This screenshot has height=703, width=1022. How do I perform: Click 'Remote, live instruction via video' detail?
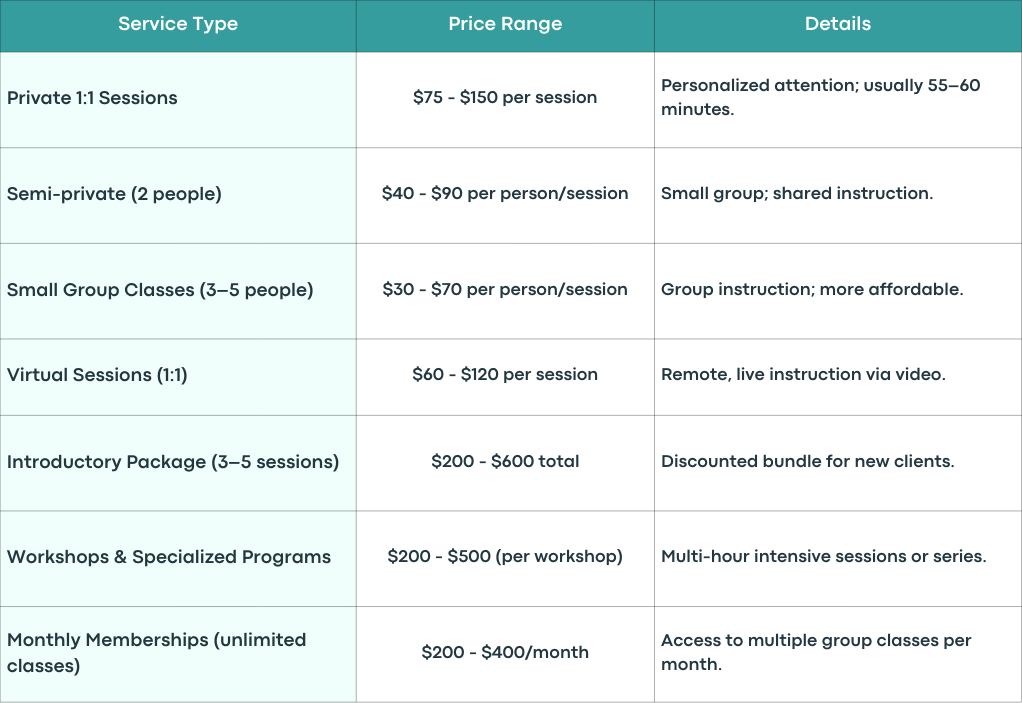[x=803, y=375]
